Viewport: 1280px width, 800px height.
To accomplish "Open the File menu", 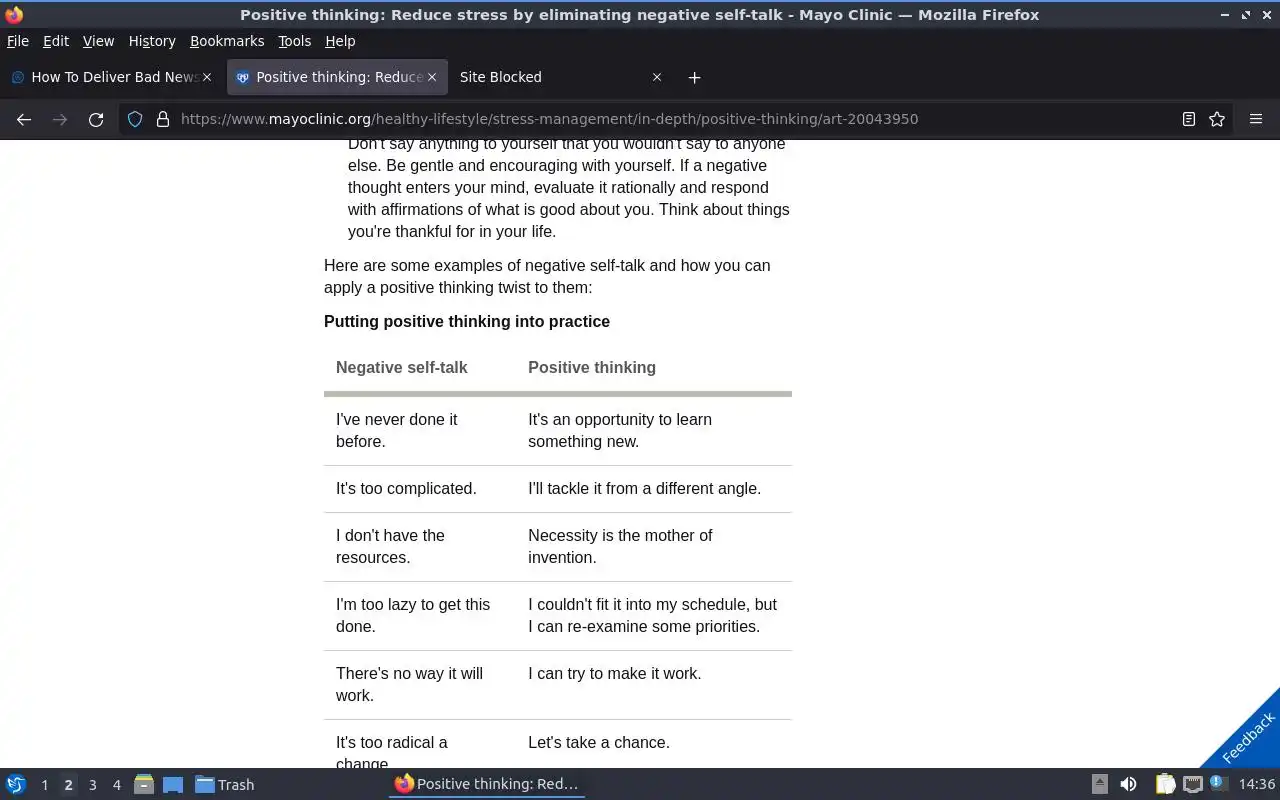I will click(x=18, y=41).
